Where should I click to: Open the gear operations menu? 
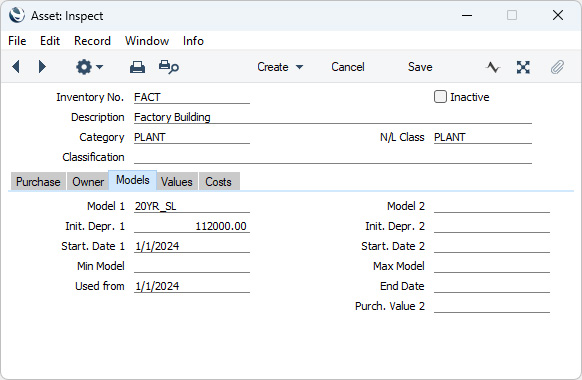89,67
